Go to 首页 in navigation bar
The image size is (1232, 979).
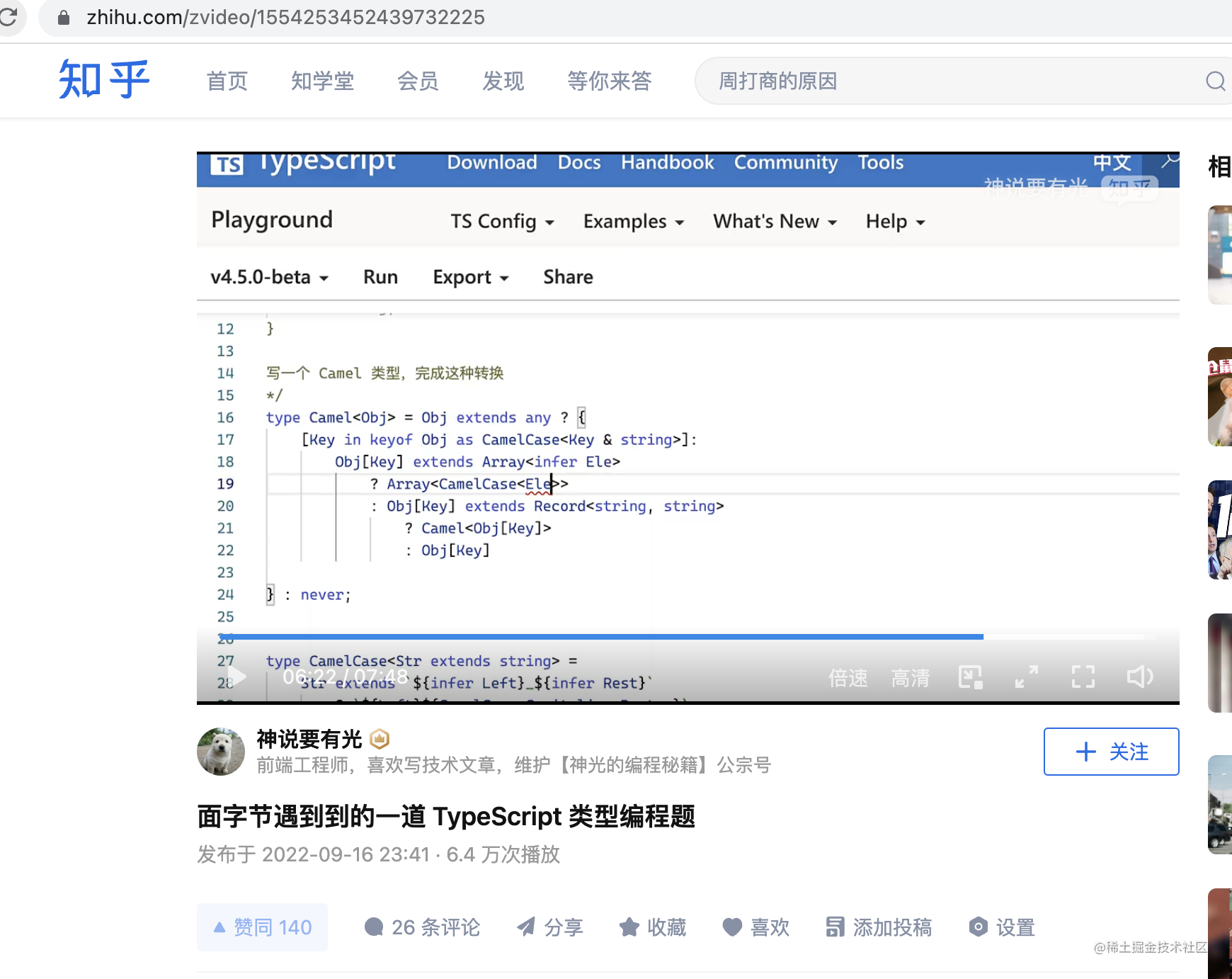pyautogui.click(x=227, y=81)
